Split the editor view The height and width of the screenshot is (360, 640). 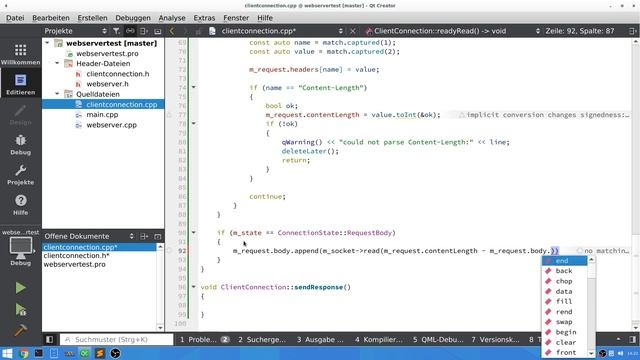[x=632, y=31]
